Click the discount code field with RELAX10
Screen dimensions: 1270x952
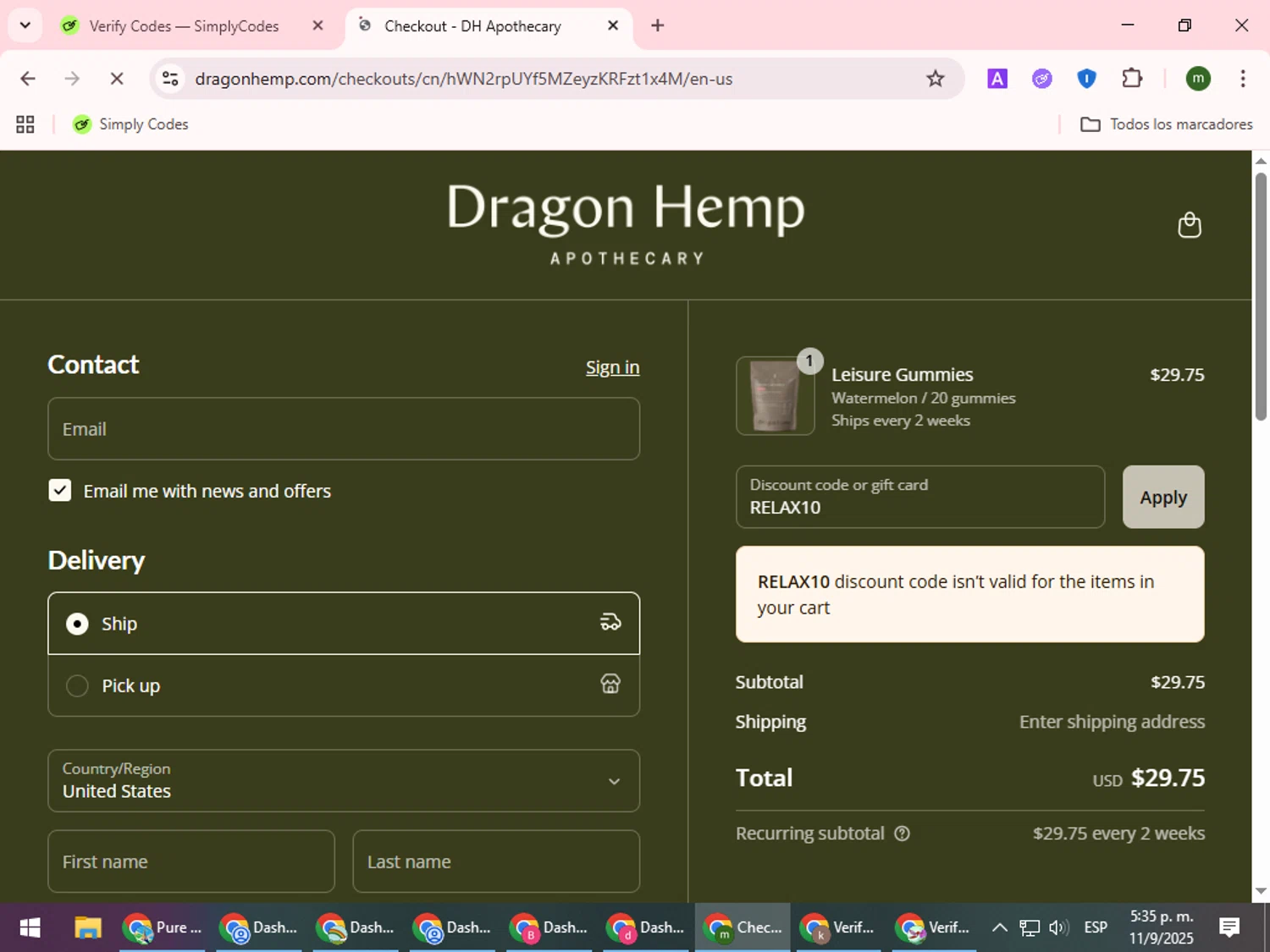[920, 497]
